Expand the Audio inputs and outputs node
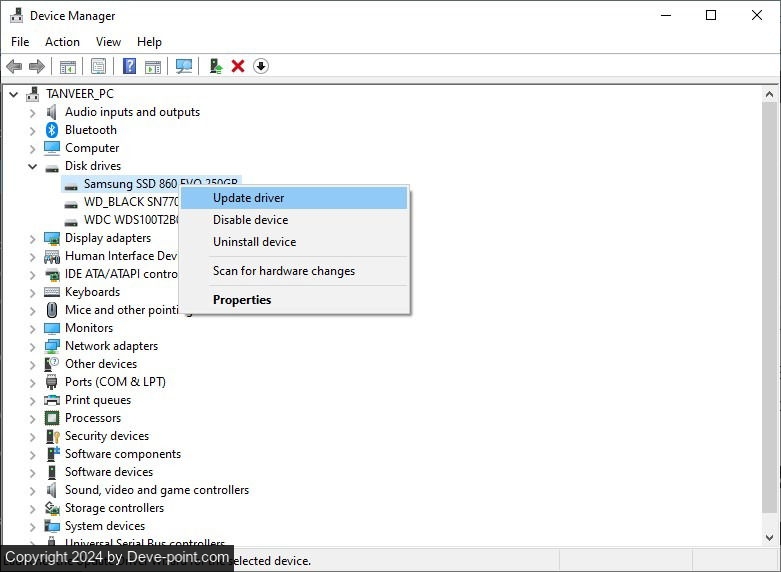The height and width of the screenshot is (572, 781). pyautogui.click(x=32, y=112)
